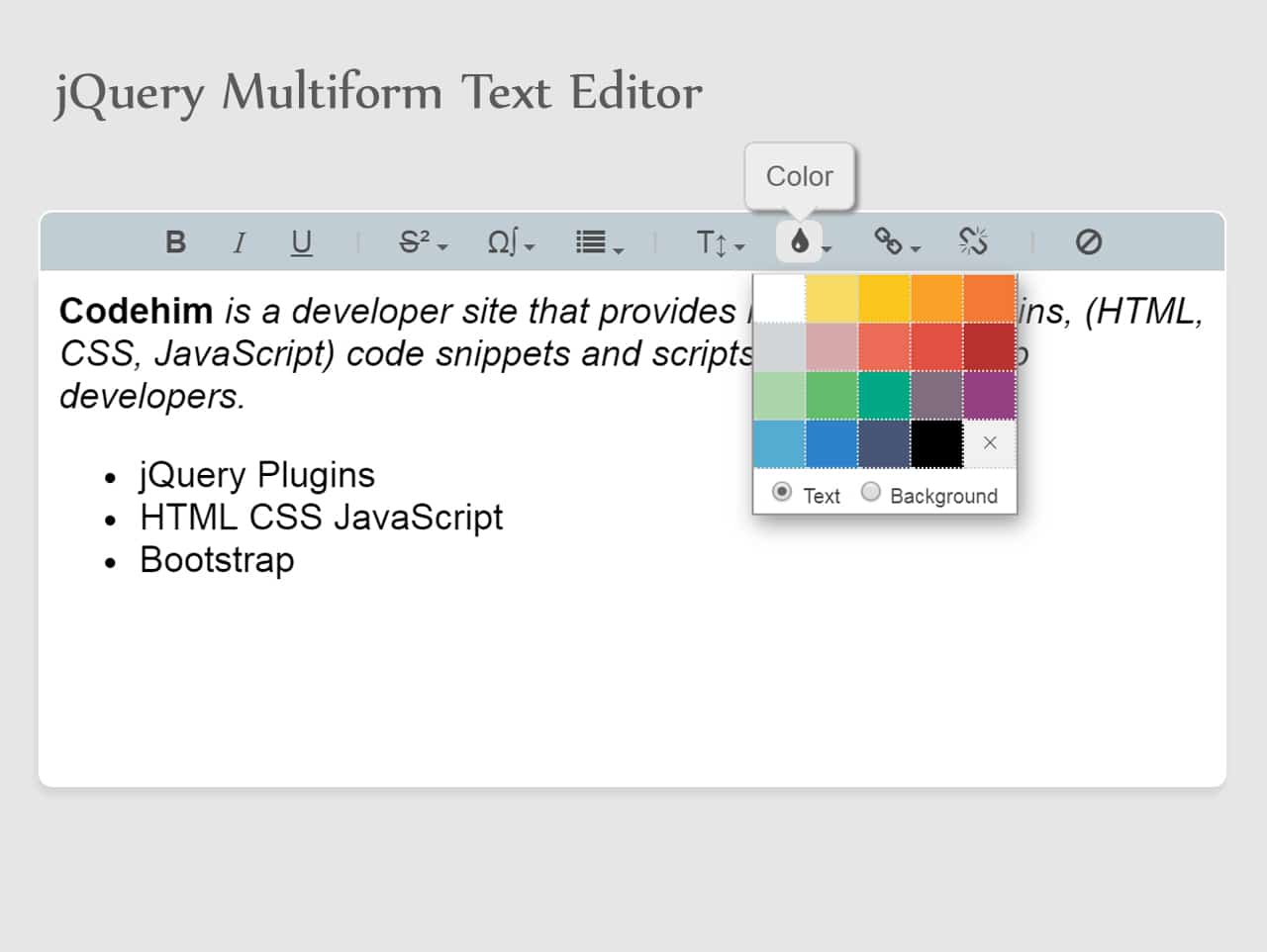Underline the selected text

(301, 241)
